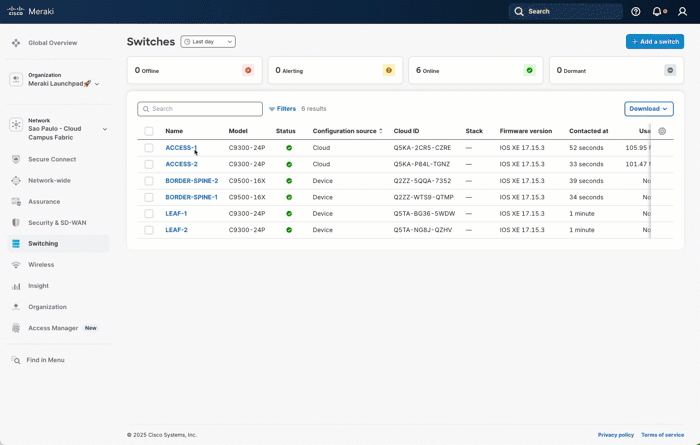
Task: Tick the LEAF-2 row checkbox
Action: 149,230
